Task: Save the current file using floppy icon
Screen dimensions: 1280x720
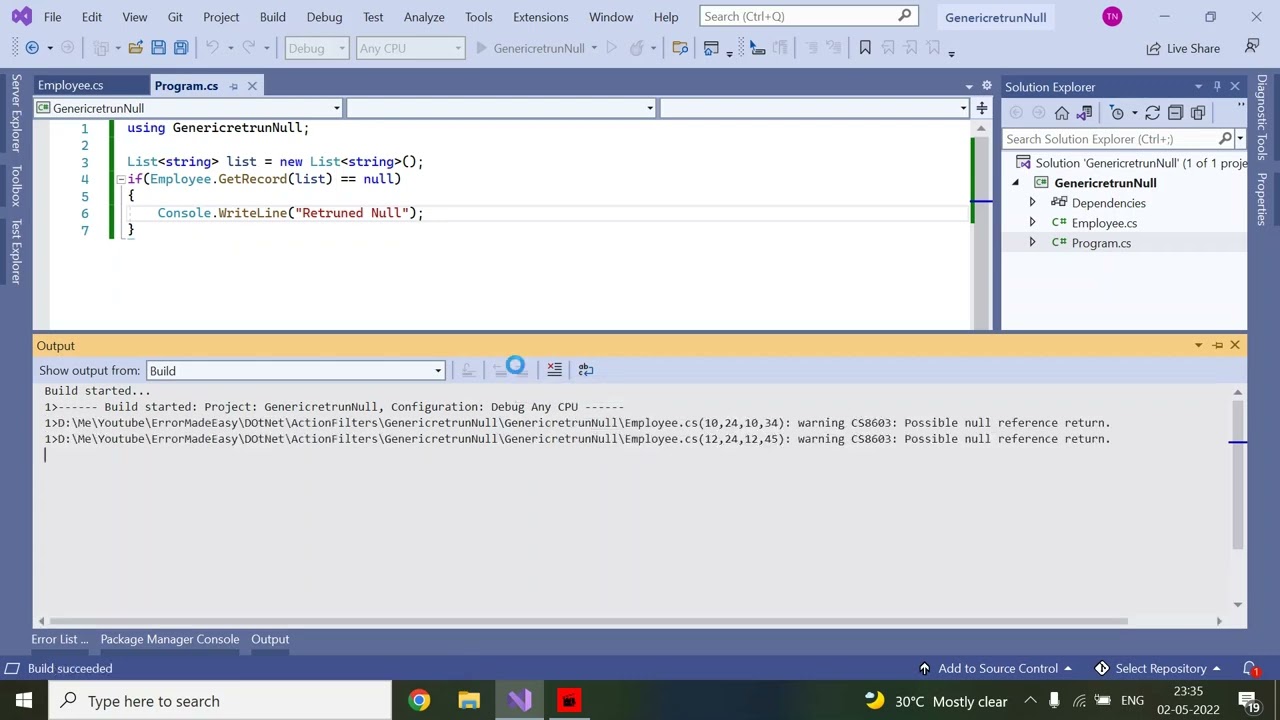Action: tap(158, 48)
